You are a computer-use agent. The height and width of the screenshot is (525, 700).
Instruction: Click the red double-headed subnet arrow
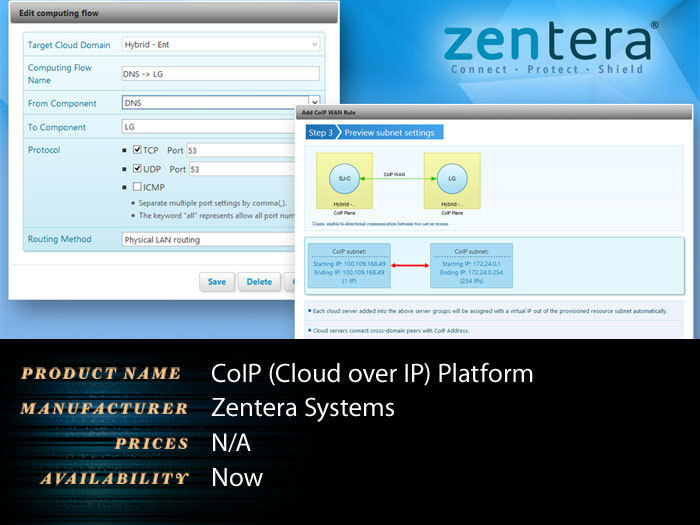tap(410, 266)
